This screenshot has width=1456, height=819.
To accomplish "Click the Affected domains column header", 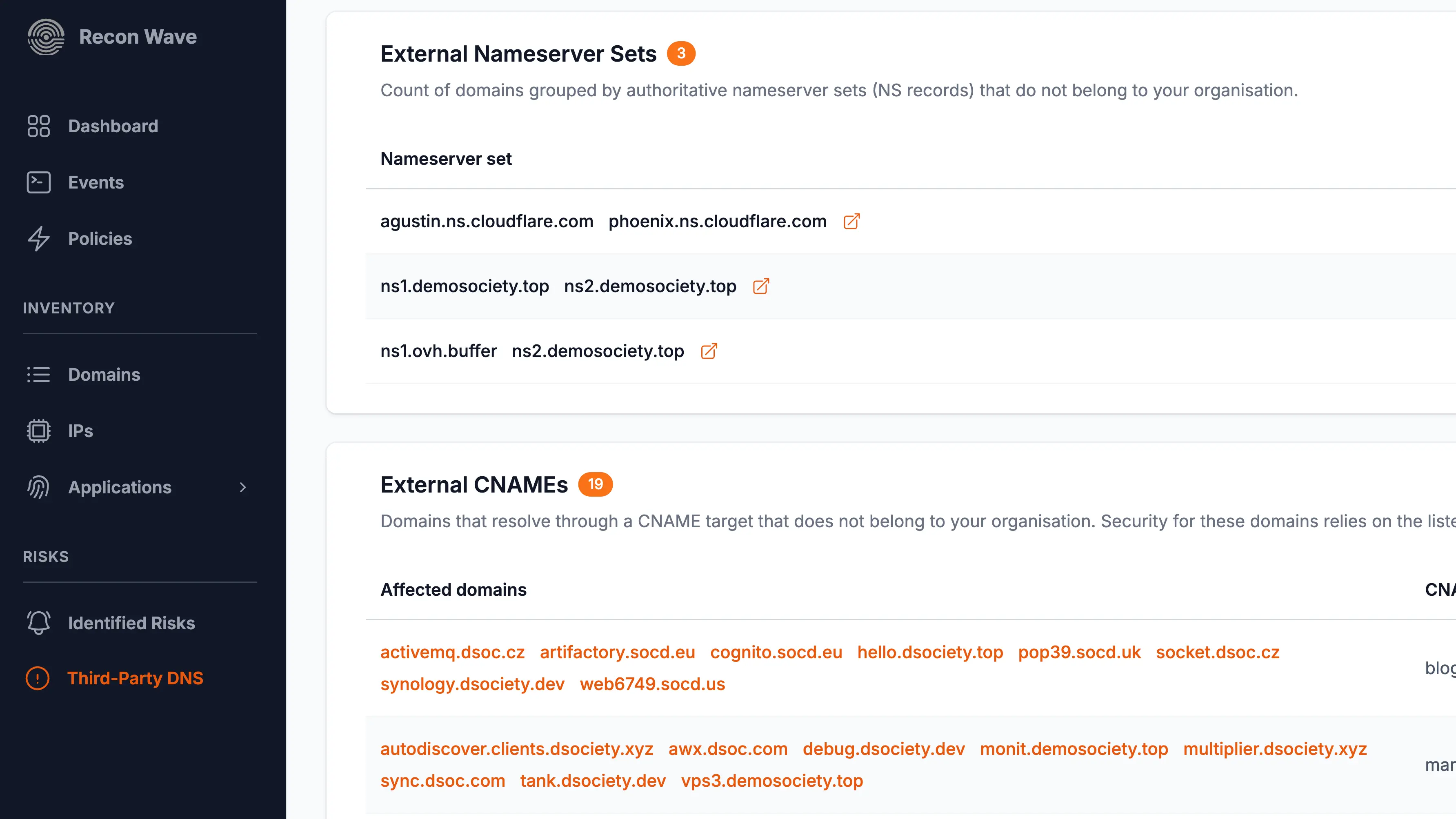I will pos(453,590).
